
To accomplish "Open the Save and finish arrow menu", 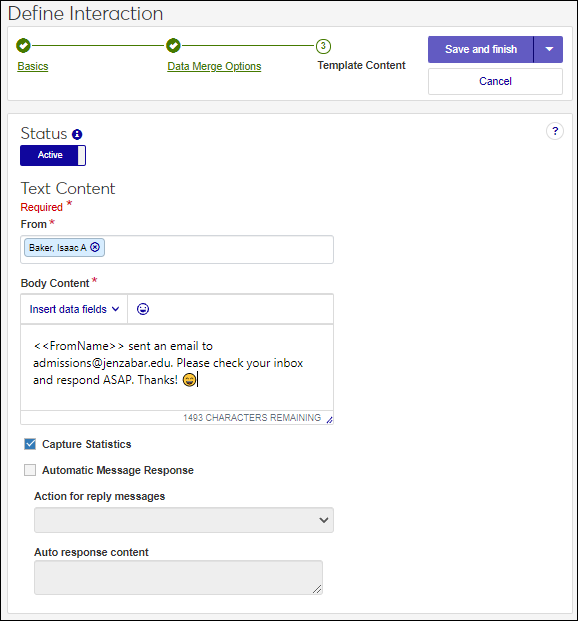I will 548,50.
